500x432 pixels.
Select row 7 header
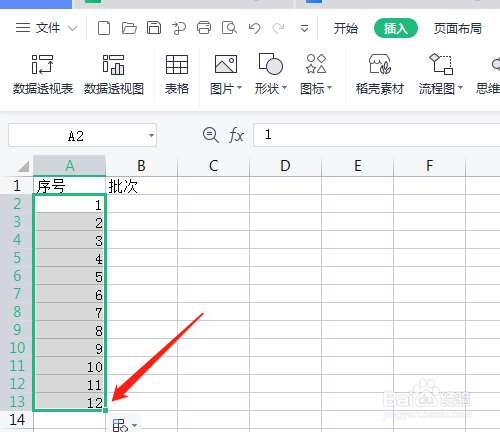[x=17, y=293]
